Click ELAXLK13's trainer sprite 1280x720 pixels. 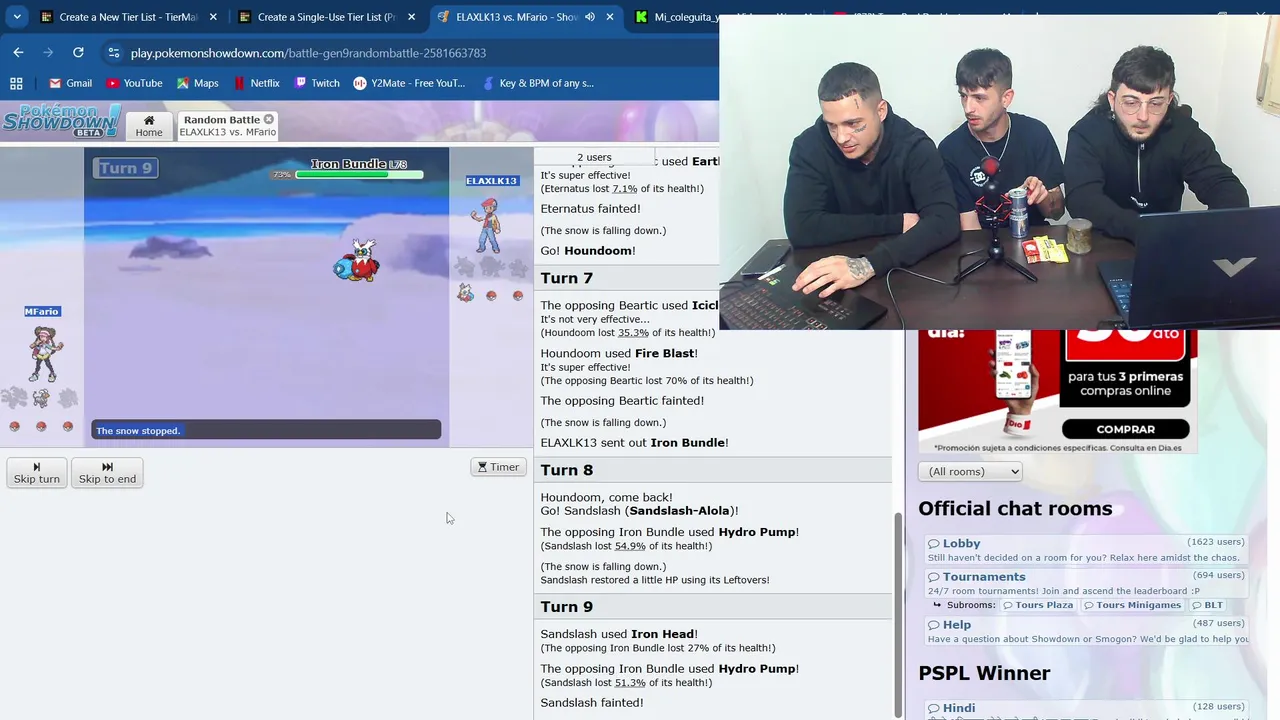tap(487, 225)
